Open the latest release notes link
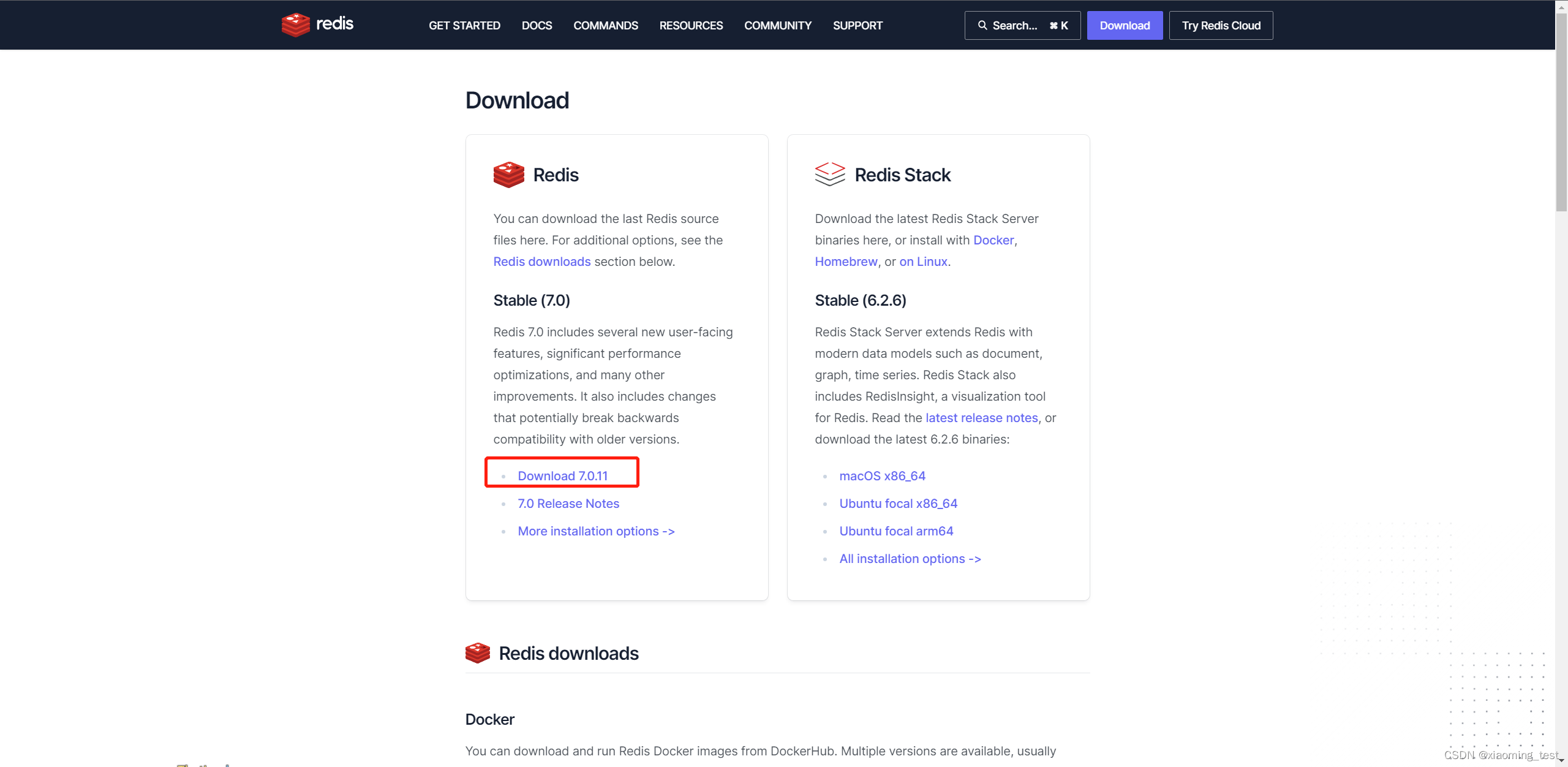The width and height of the screenshot is (1568, 767). click(982, 418)
